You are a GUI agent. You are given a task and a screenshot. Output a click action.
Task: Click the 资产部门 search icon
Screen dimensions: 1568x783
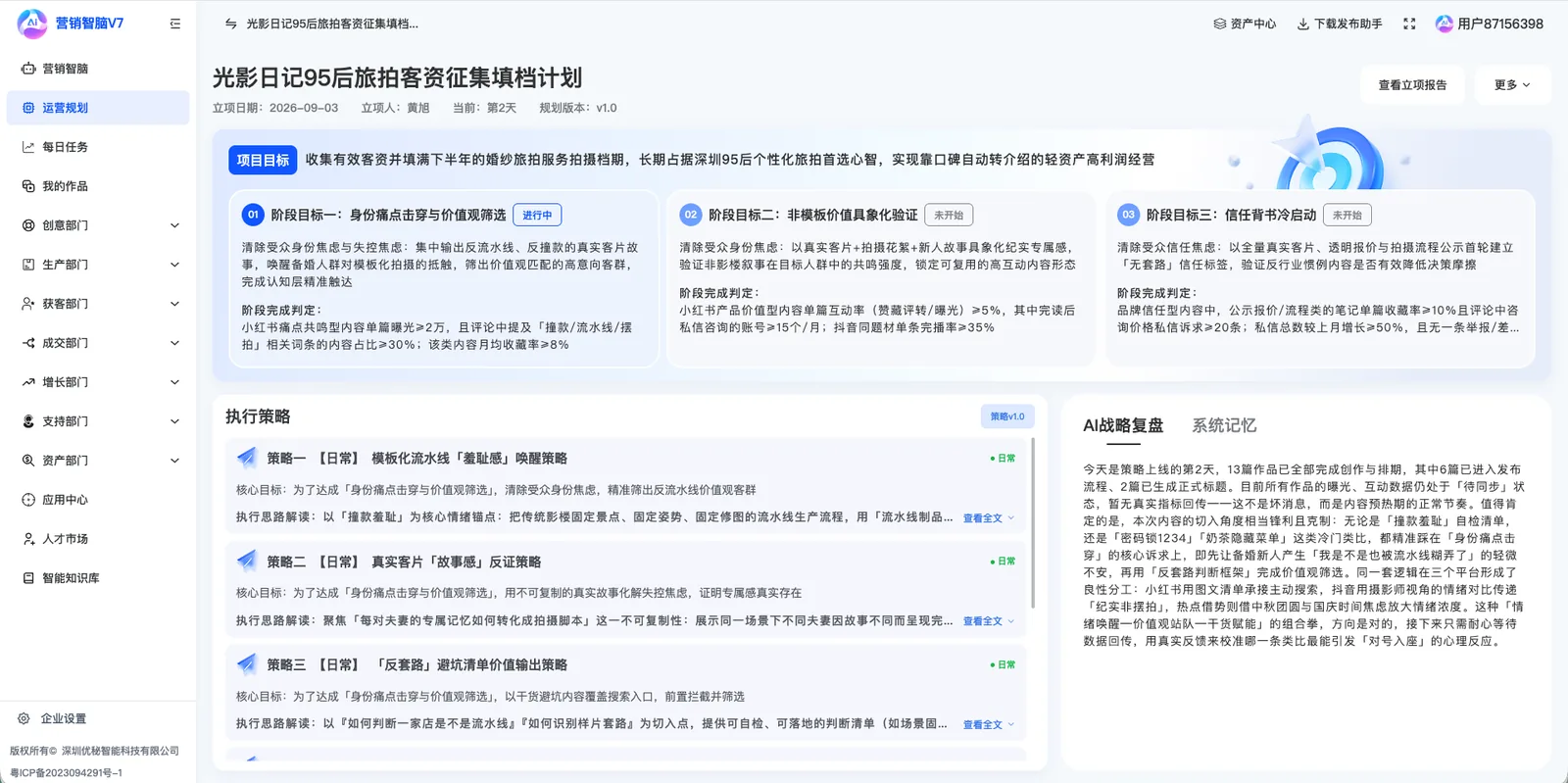28,461
